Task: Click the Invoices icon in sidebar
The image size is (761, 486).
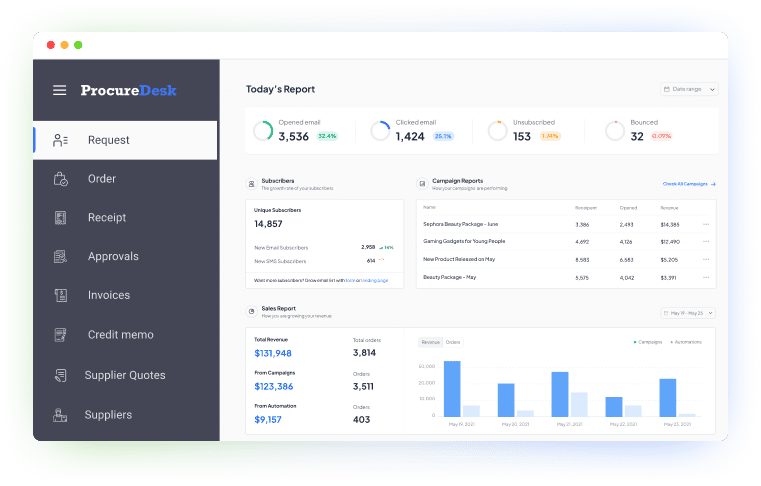Action: (61, 296)
